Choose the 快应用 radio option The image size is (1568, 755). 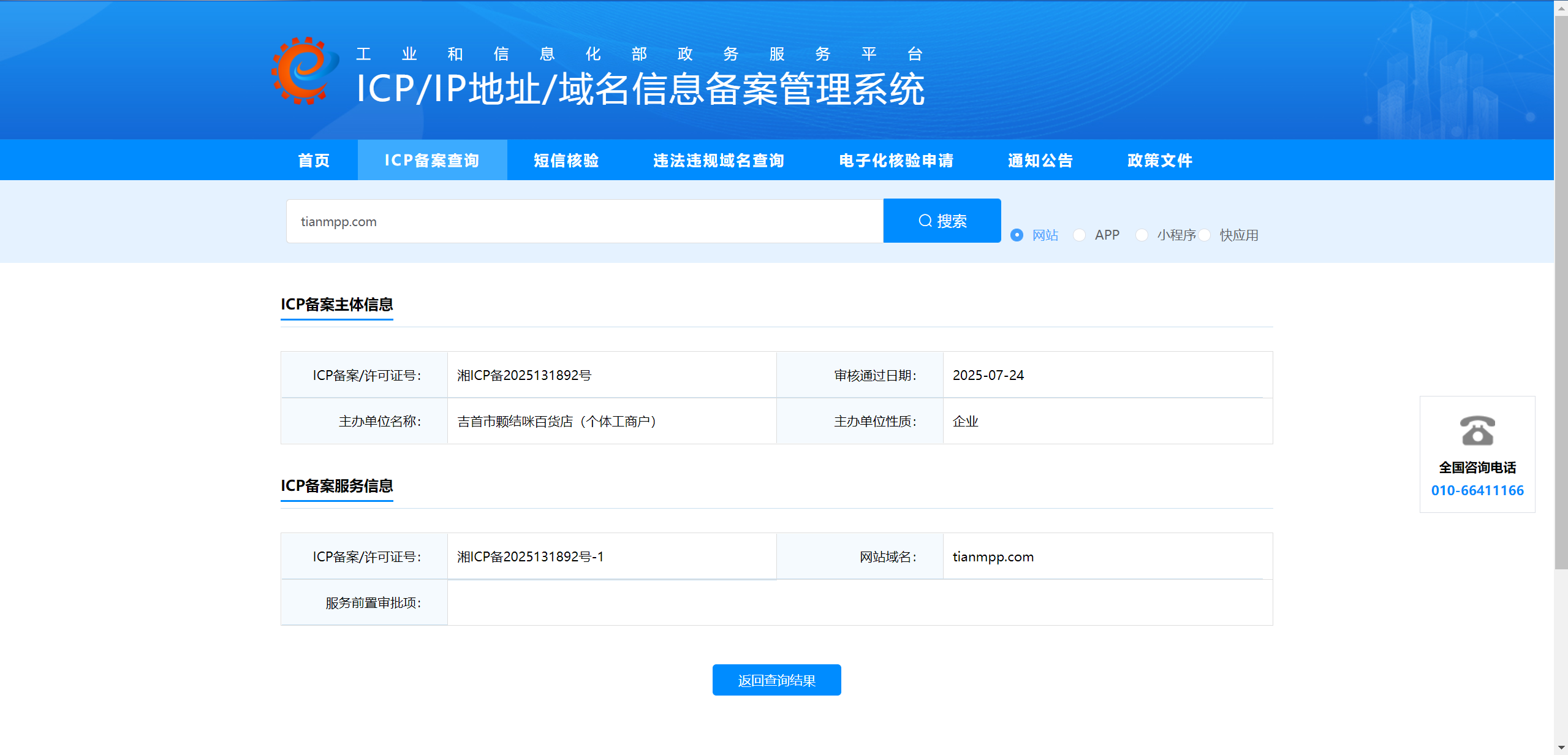pyautogui.click(x=1205, y=235)
